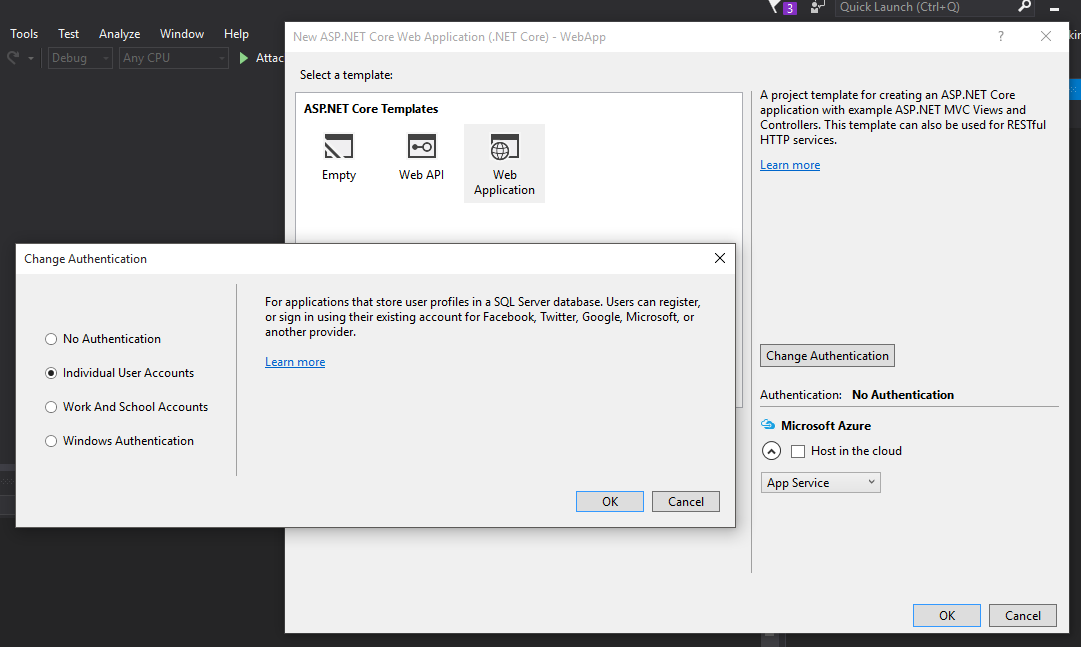This screenshot has height=647, width=1081.
Task: Click OK in the New ASP.NET Core dialog
Action: tap(947, 615)
